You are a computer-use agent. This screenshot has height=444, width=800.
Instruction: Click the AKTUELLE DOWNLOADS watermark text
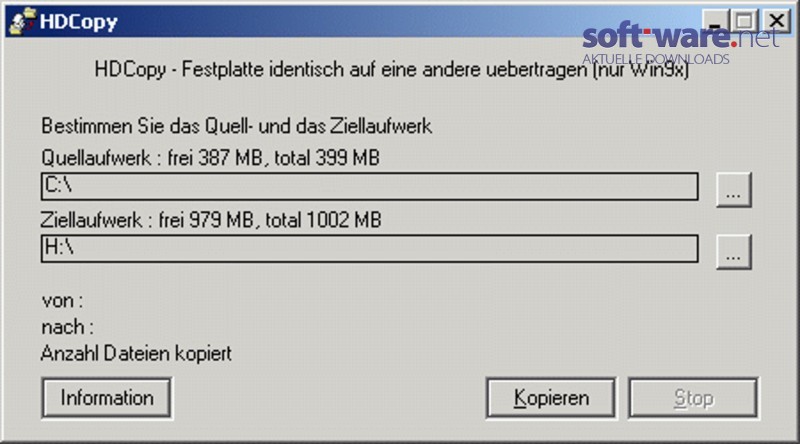tap(656, 59)
